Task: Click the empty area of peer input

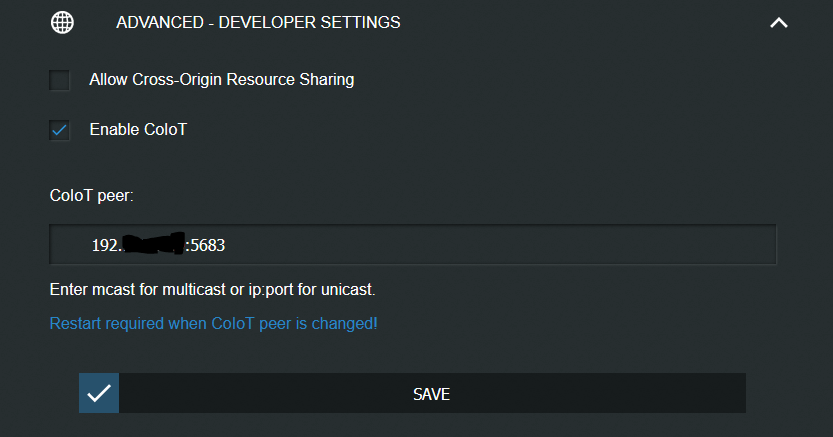Action: 499,244
